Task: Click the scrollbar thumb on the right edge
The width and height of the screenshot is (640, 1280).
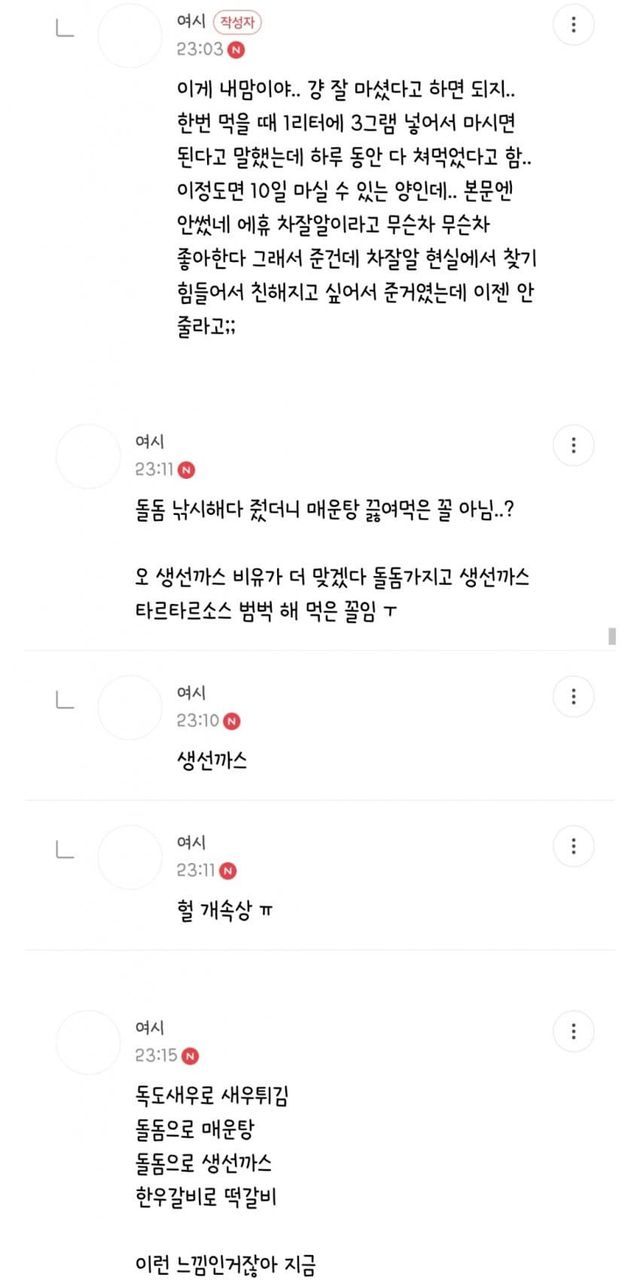Action: tap(612, 636)
